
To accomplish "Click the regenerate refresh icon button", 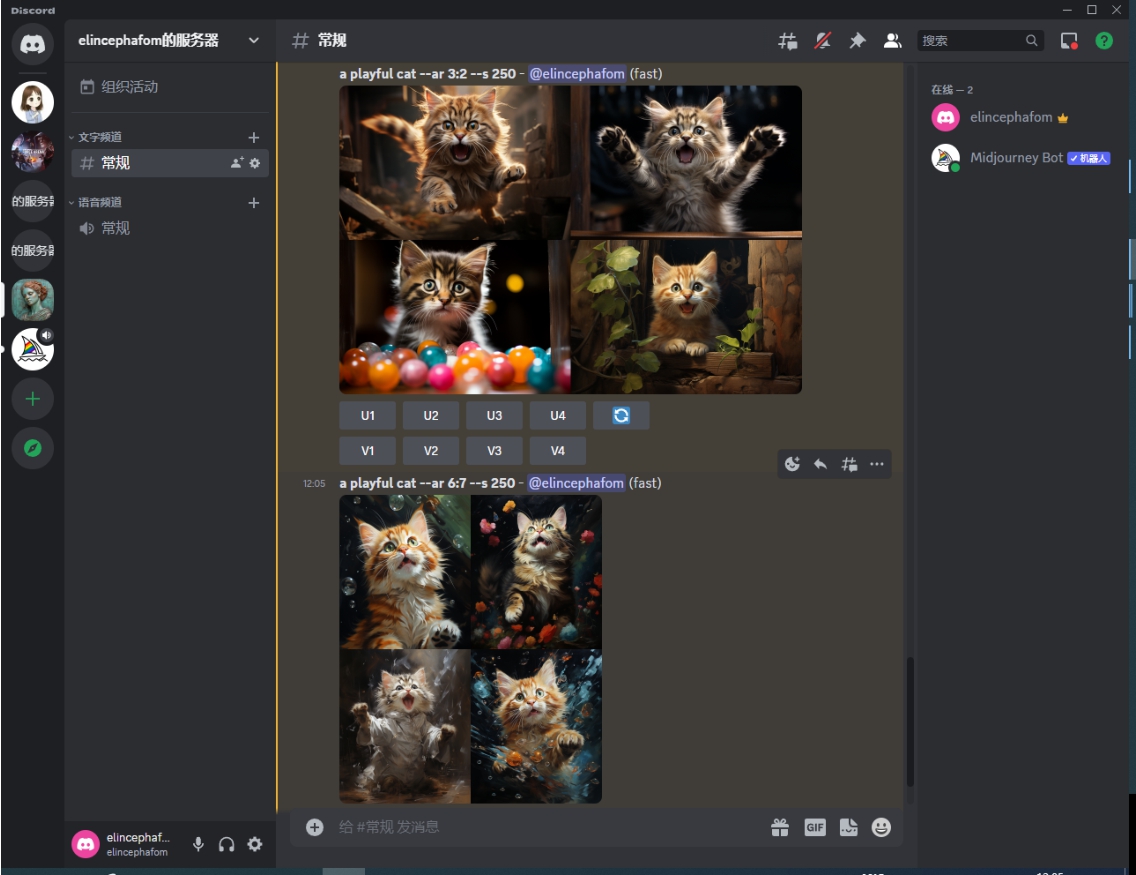I will (621, 415).
